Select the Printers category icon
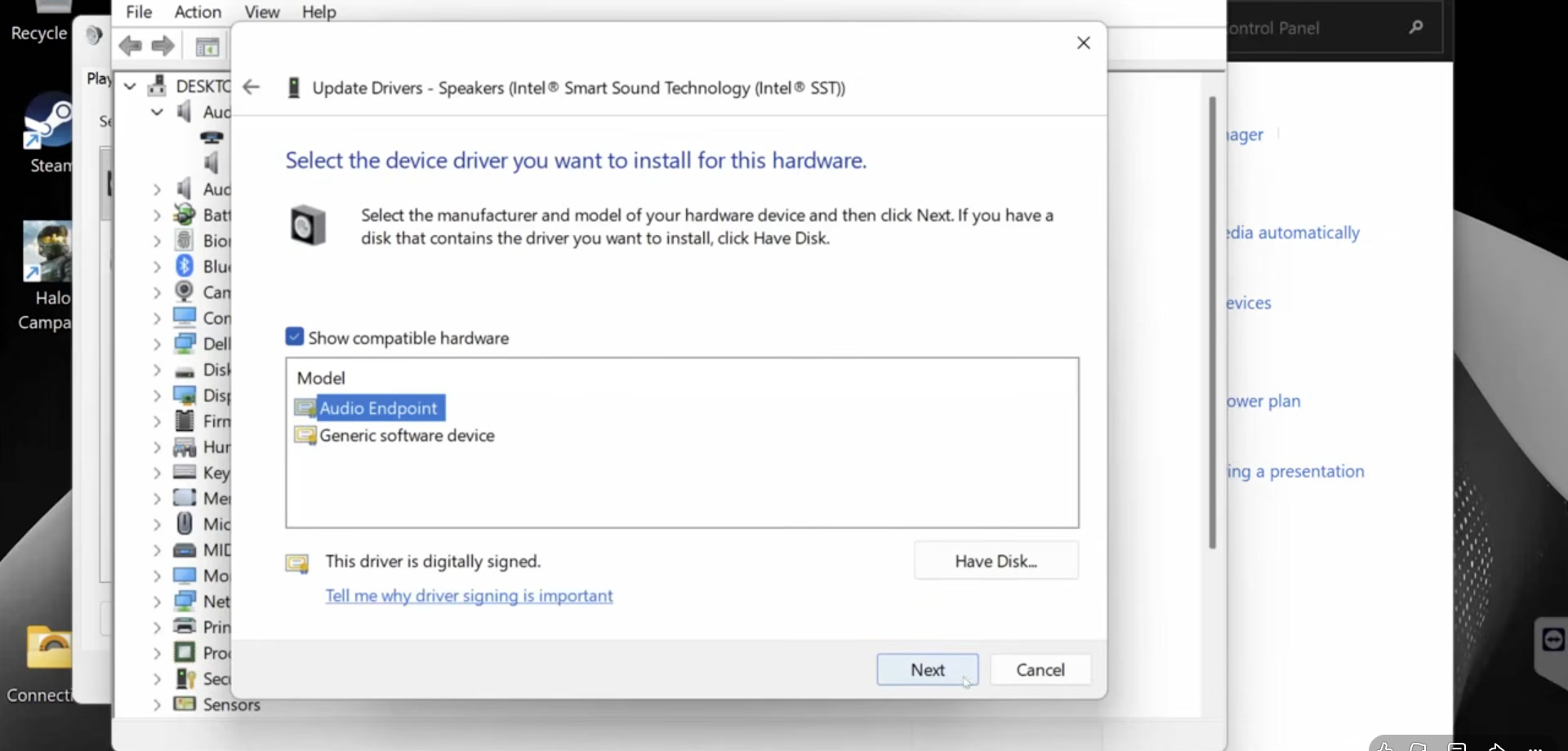Viewport: 1568px width, 751px height. pos(185,626)
